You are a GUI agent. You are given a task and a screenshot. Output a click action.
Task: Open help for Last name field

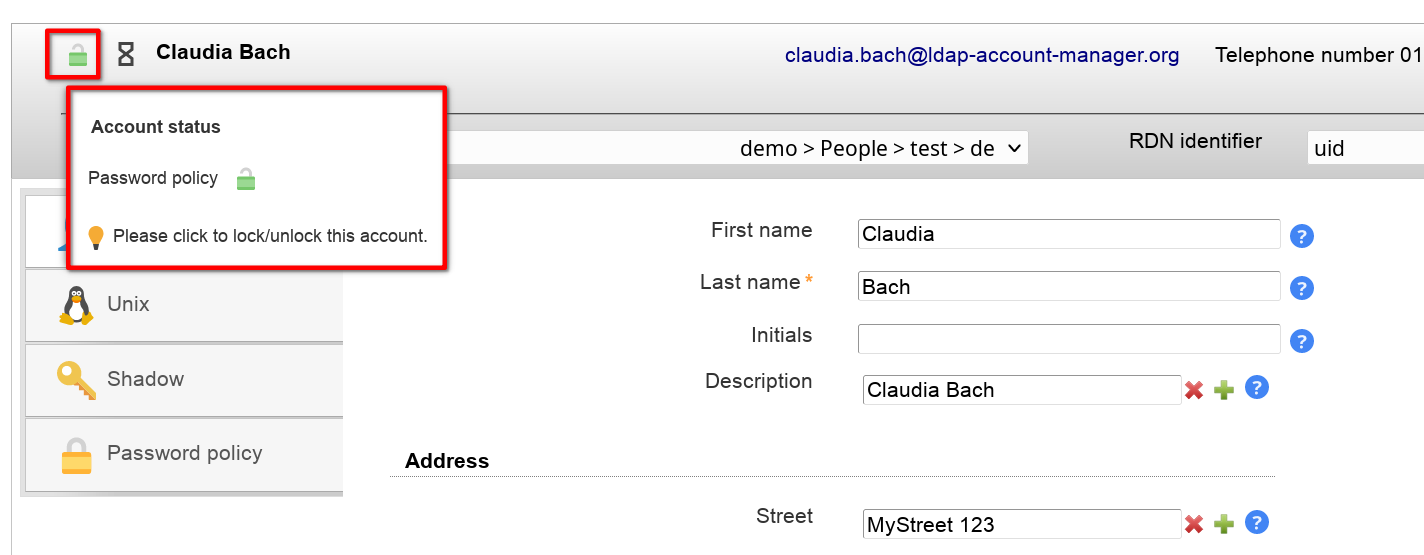click(1301, 288)
